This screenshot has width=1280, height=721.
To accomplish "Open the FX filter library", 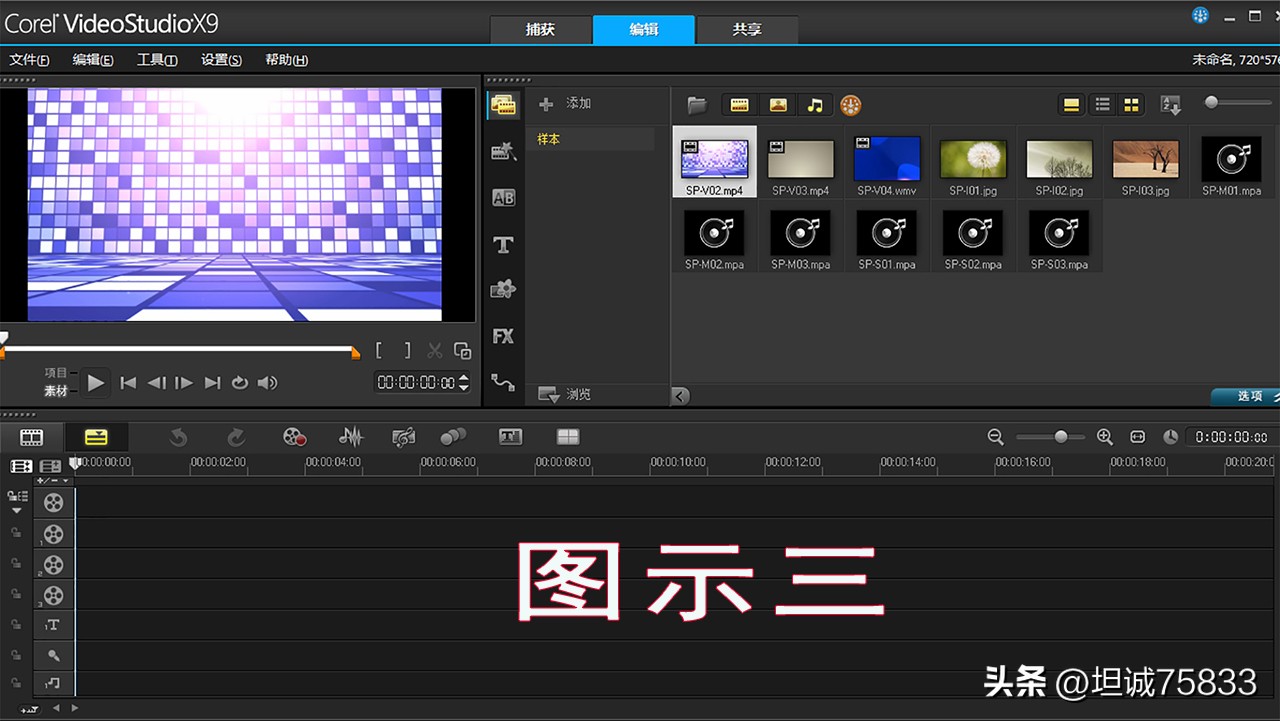I will [x=503, y=336].
